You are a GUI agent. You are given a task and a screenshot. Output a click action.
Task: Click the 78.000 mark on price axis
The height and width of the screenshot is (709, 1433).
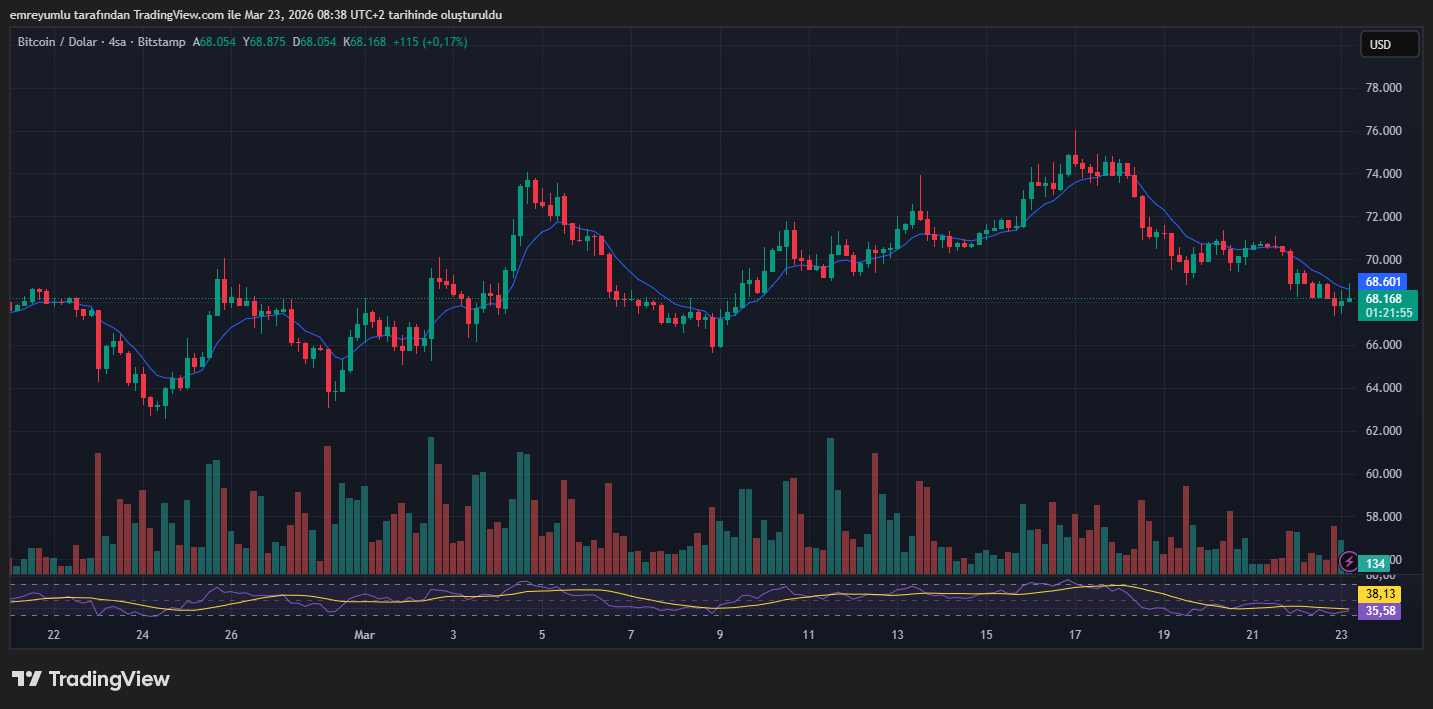pyautogui.click(x=1383, y=88)
